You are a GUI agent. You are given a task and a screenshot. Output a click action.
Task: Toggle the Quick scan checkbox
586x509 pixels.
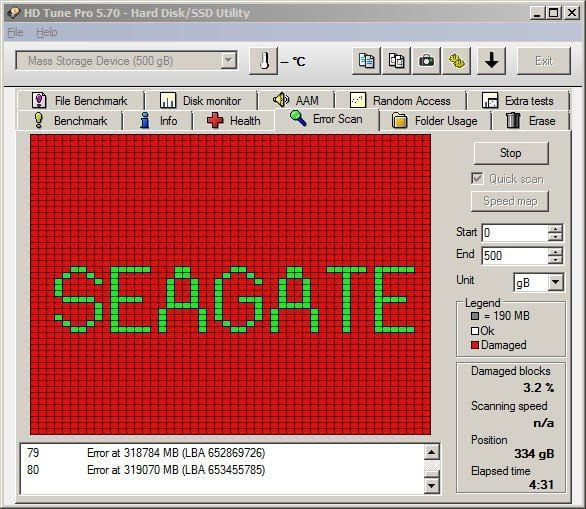(477, 179)
